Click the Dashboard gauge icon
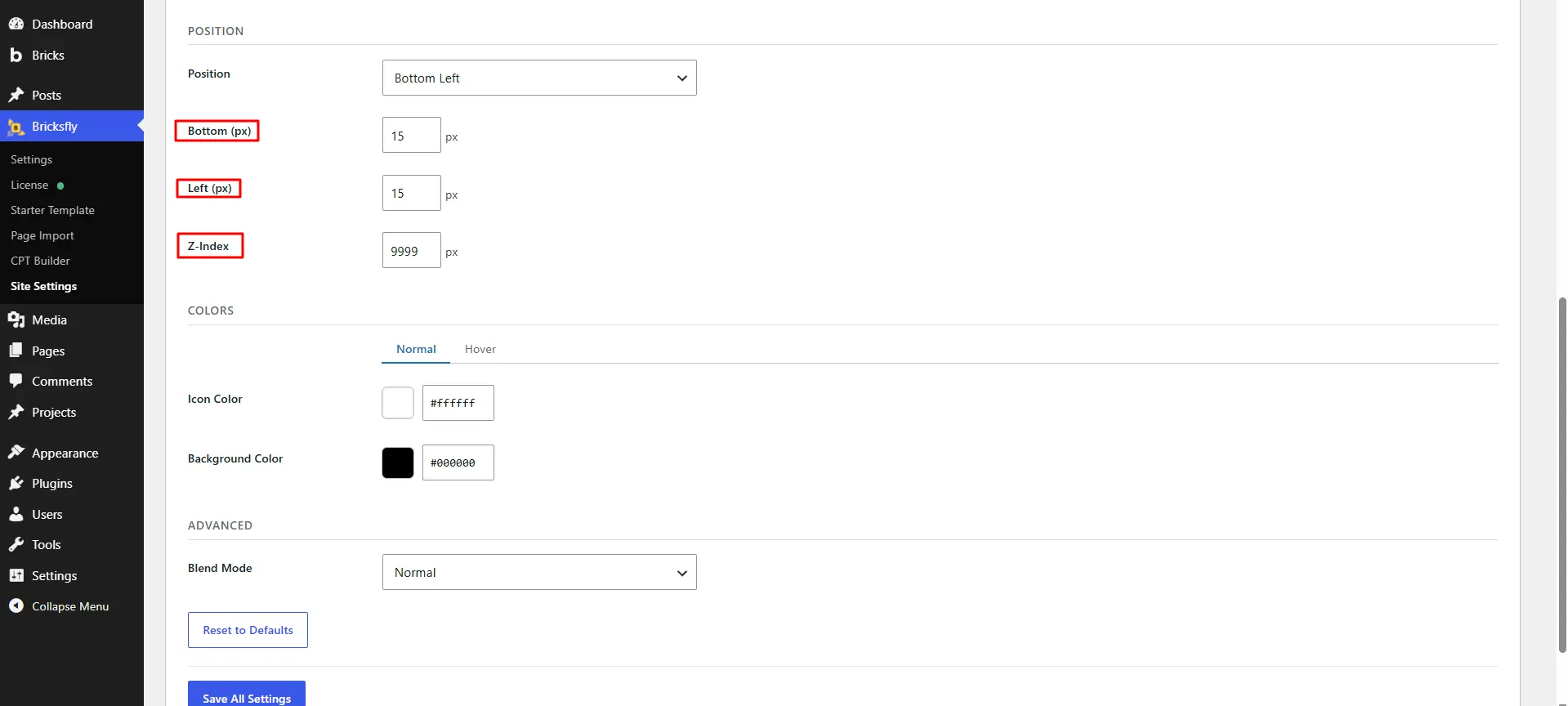 tap(16, 24)
